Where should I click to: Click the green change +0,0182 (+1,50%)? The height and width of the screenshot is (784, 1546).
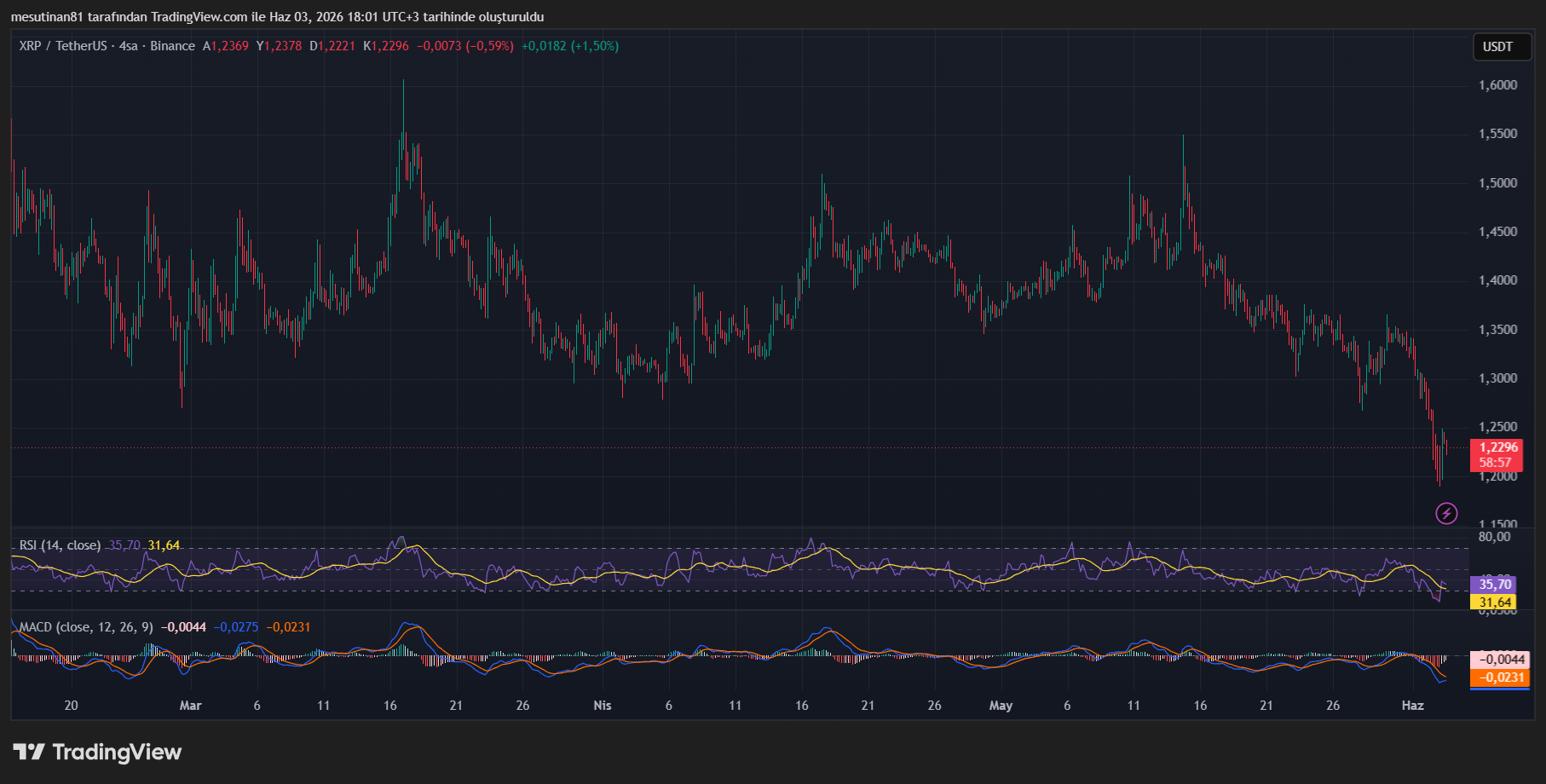point(570,46)
